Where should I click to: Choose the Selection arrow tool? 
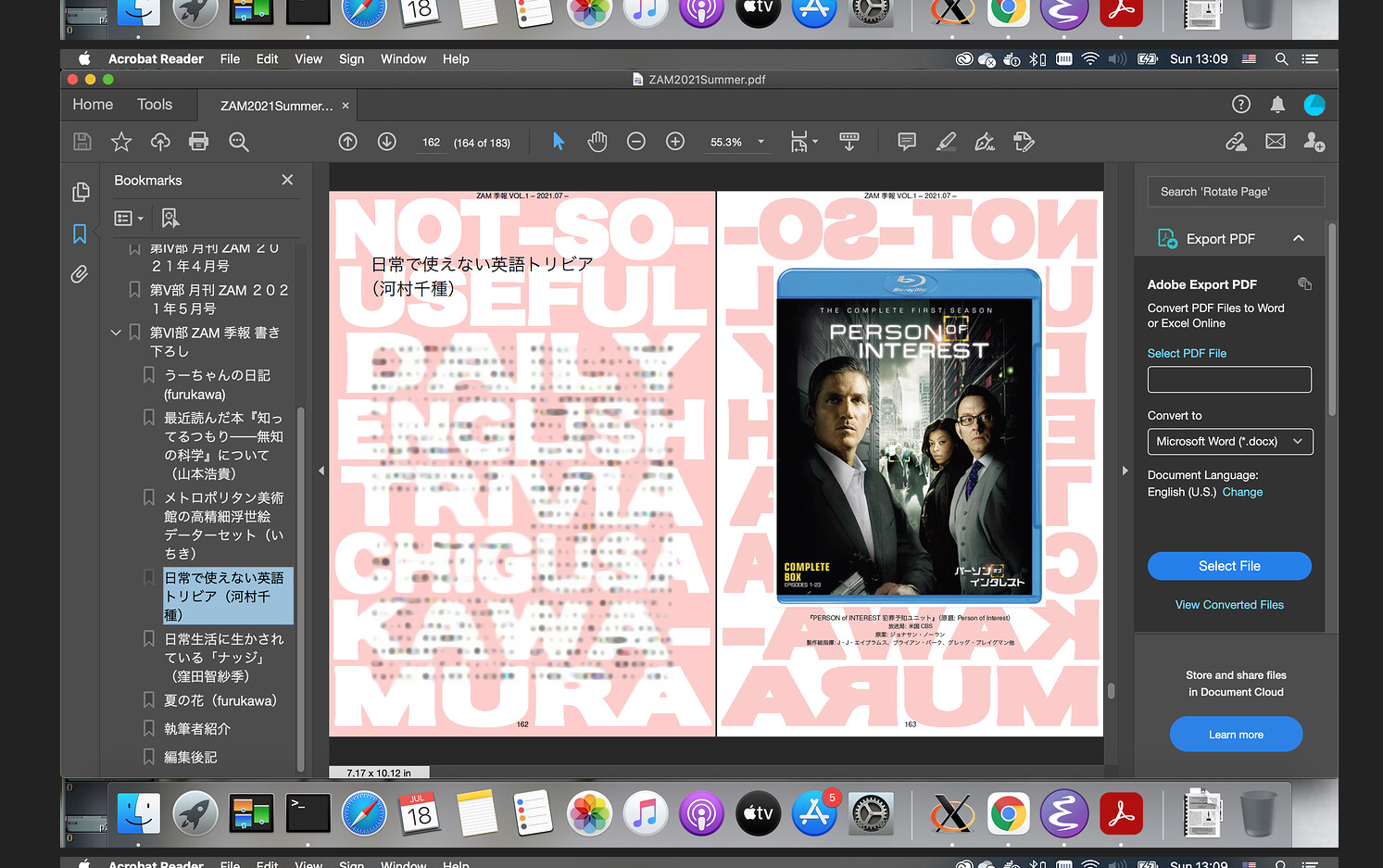(x=558, y=142)
